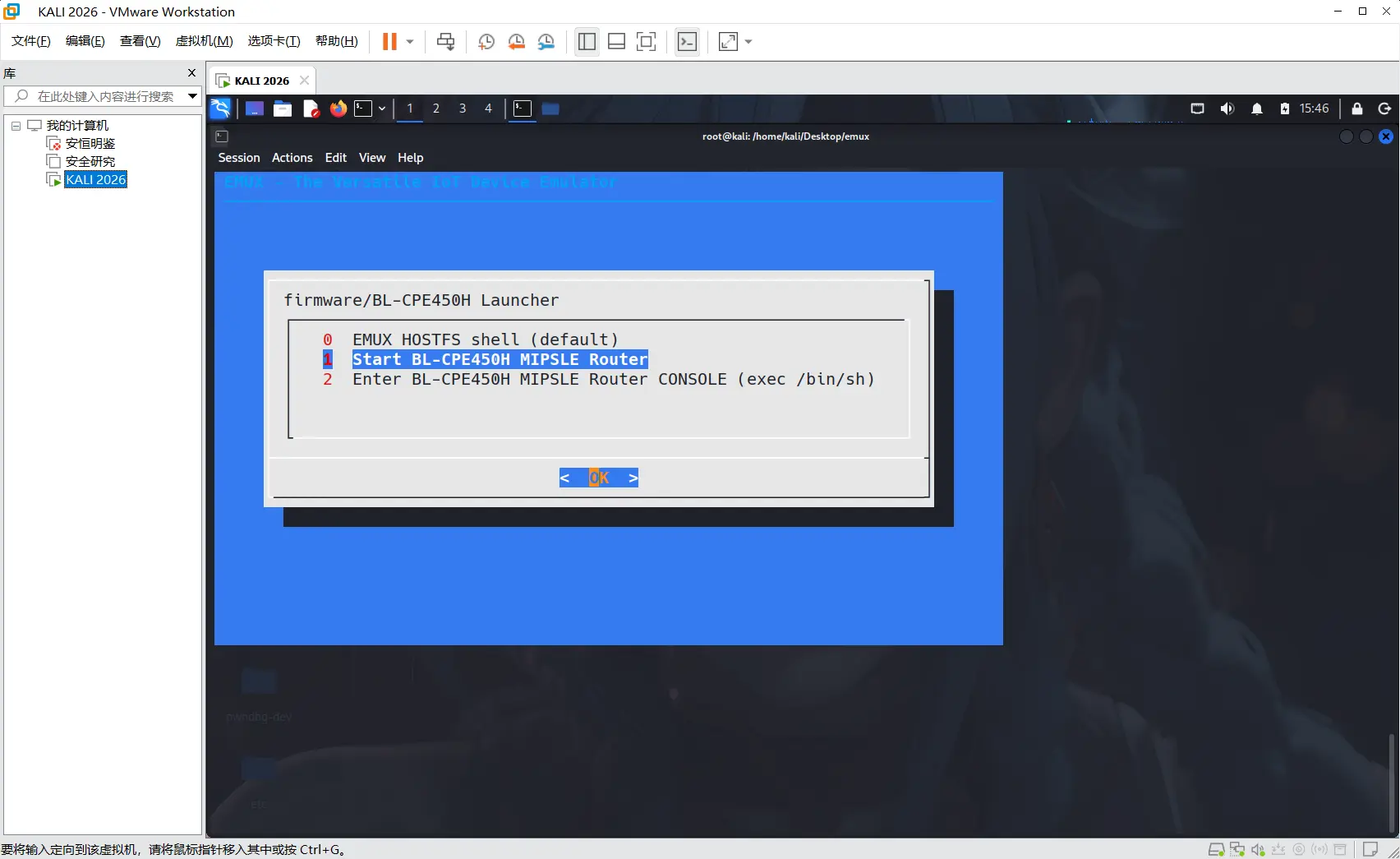Image resolution: width=1400 pixels, height=859 pixels.
Task: Take a snapshot of the virtual machine
Action: click(x=486, y=42)
